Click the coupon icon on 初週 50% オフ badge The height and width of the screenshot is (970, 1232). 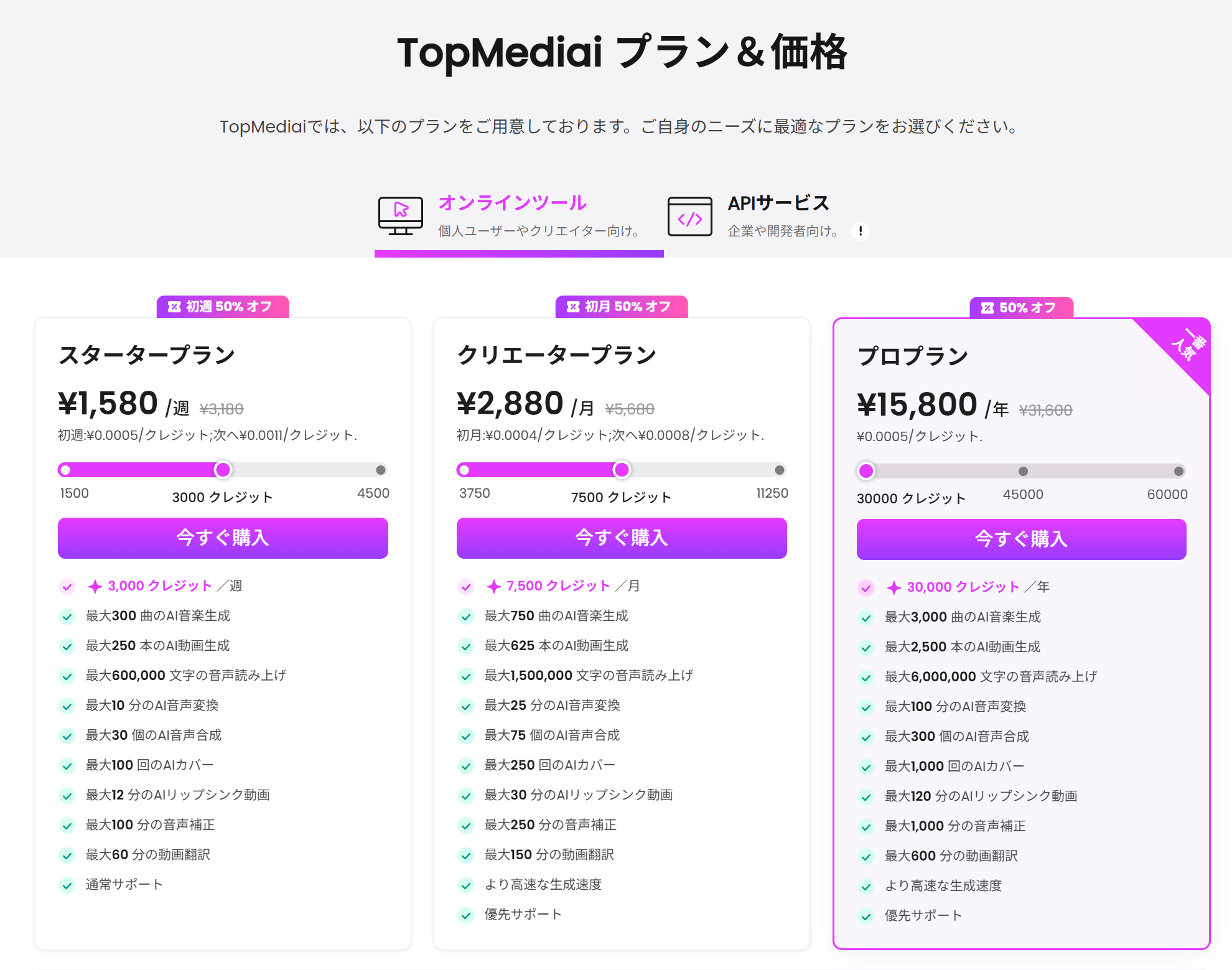click(x=176, y=307)
